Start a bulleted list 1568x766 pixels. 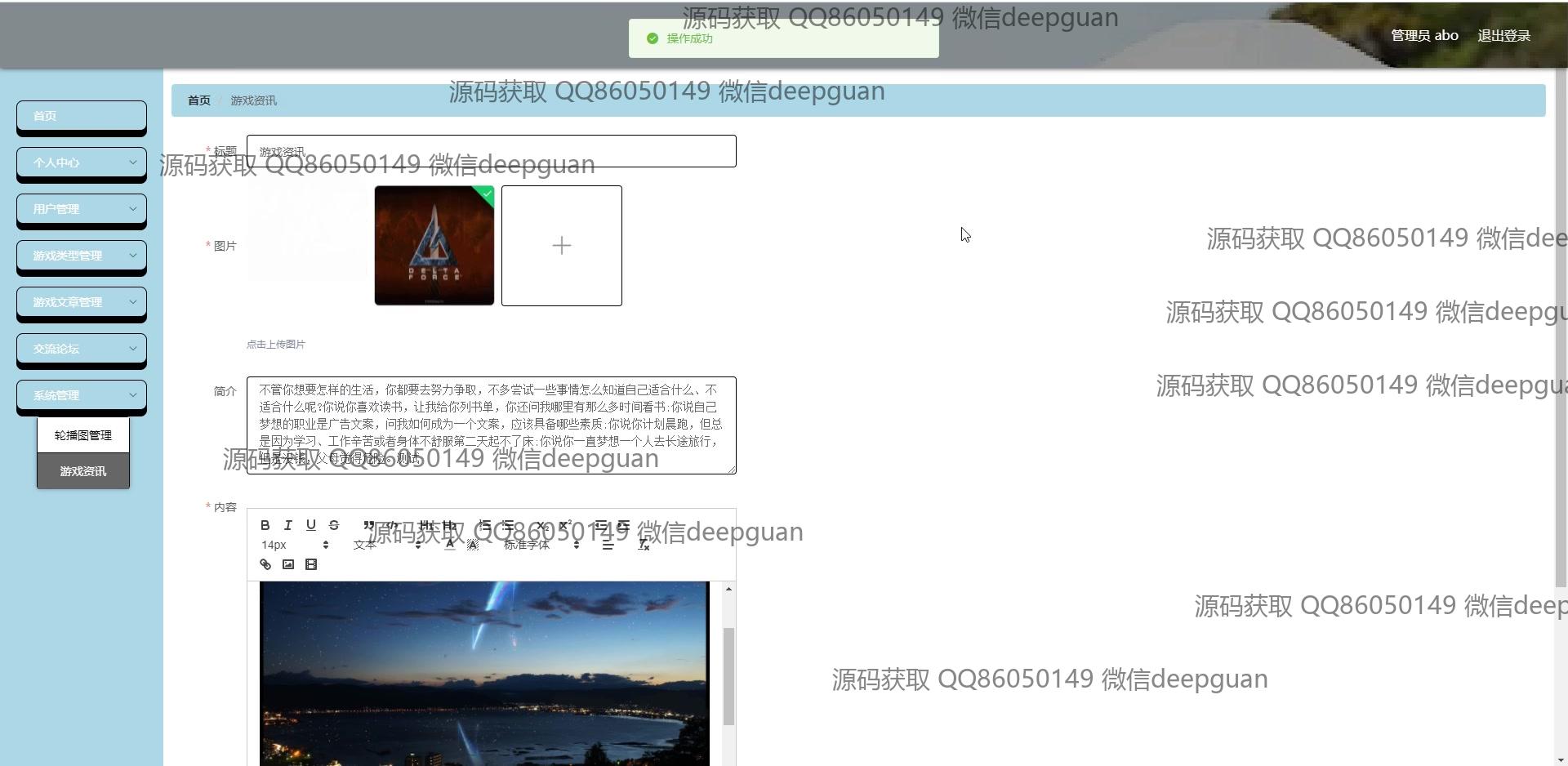tap(507, 525)
